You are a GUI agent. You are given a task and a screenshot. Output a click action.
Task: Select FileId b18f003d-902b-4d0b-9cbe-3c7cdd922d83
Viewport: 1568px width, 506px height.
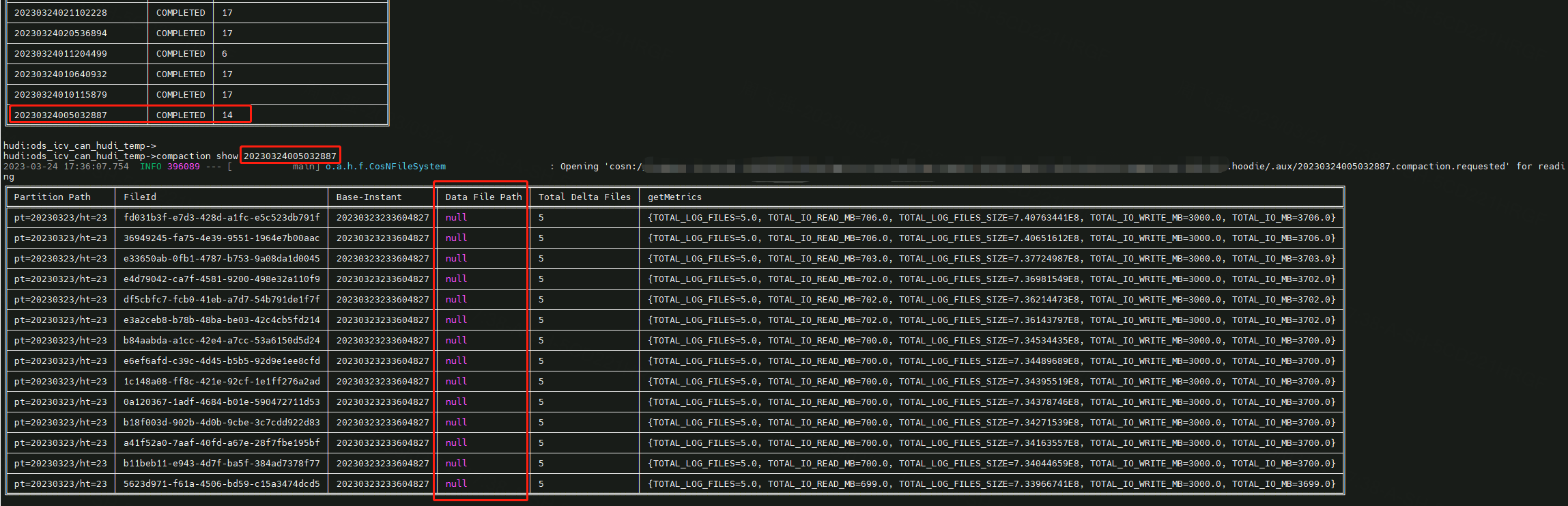[x=222, y=422]
